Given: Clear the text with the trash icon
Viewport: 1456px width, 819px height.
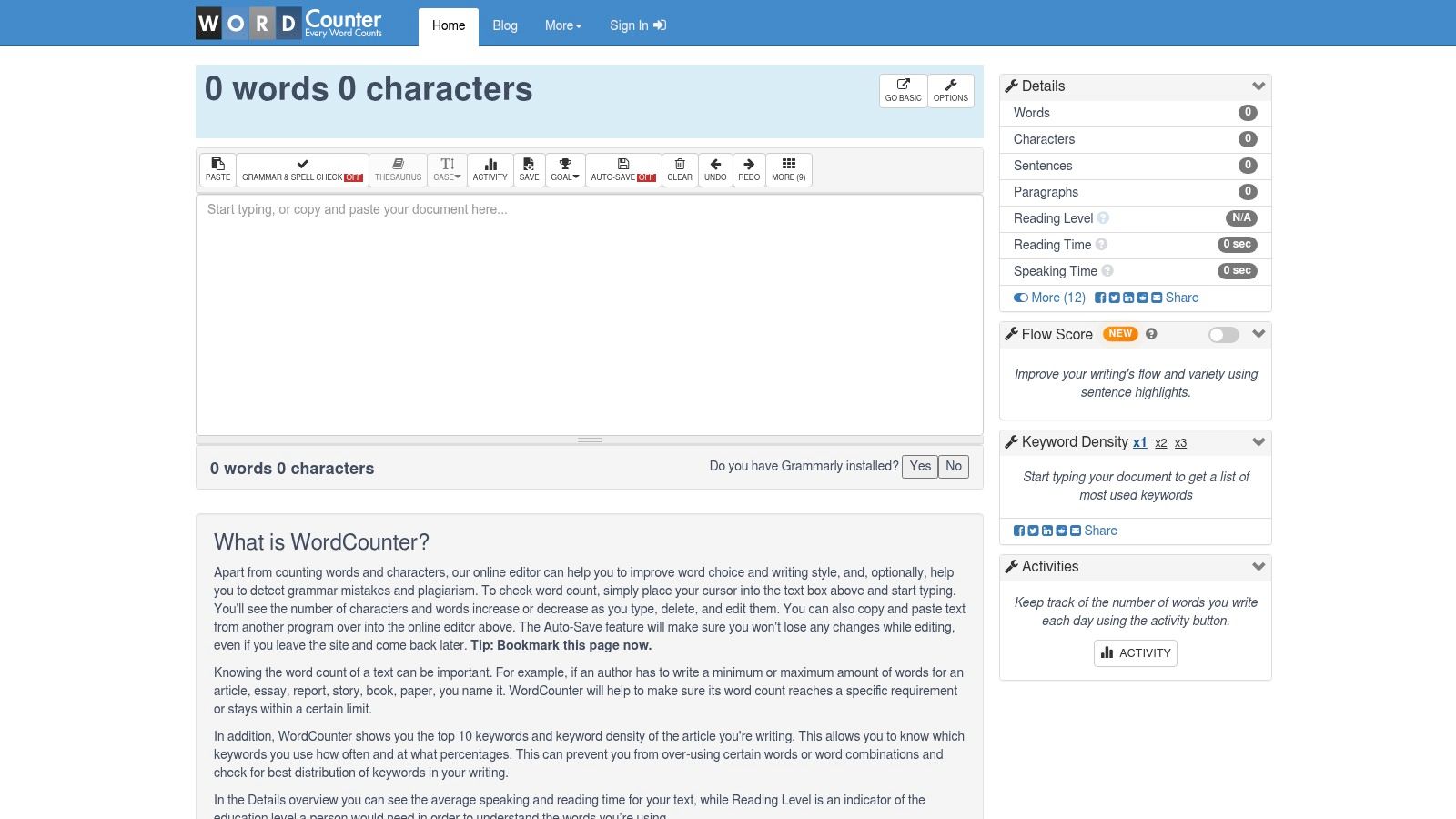Looking at the screenshot, I should point(680,169).
